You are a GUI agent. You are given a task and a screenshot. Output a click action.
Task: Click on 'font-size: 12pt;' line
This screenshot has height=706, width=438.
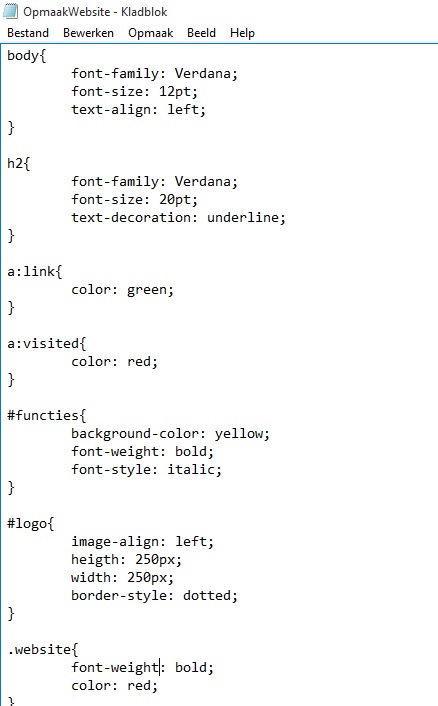[x=135, y=92]
